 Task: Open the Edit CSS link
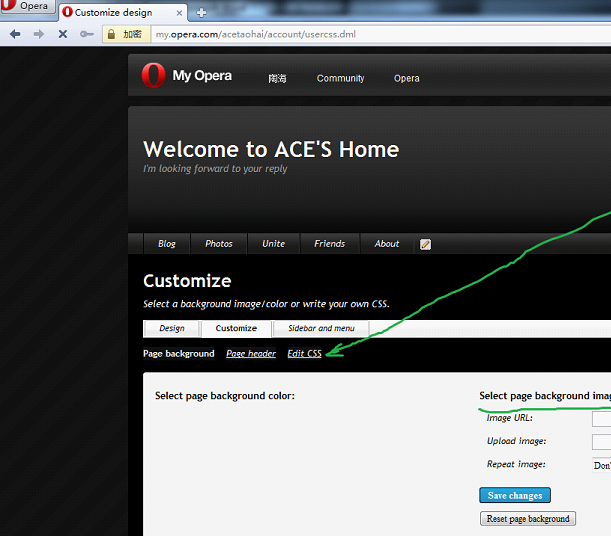[x=304, y=353]
